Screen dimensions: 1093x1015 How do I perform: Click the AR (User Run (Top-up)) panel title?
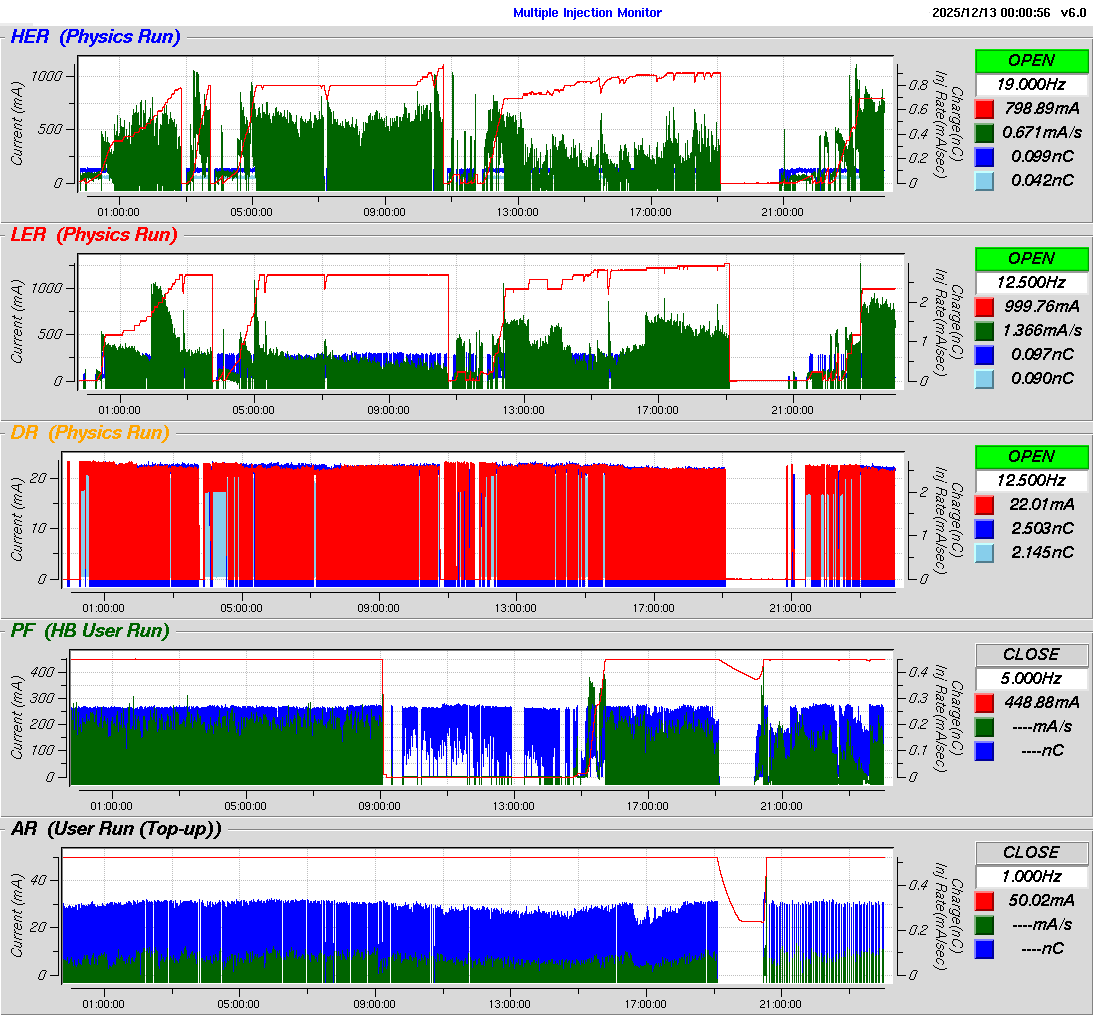point(115,828)
